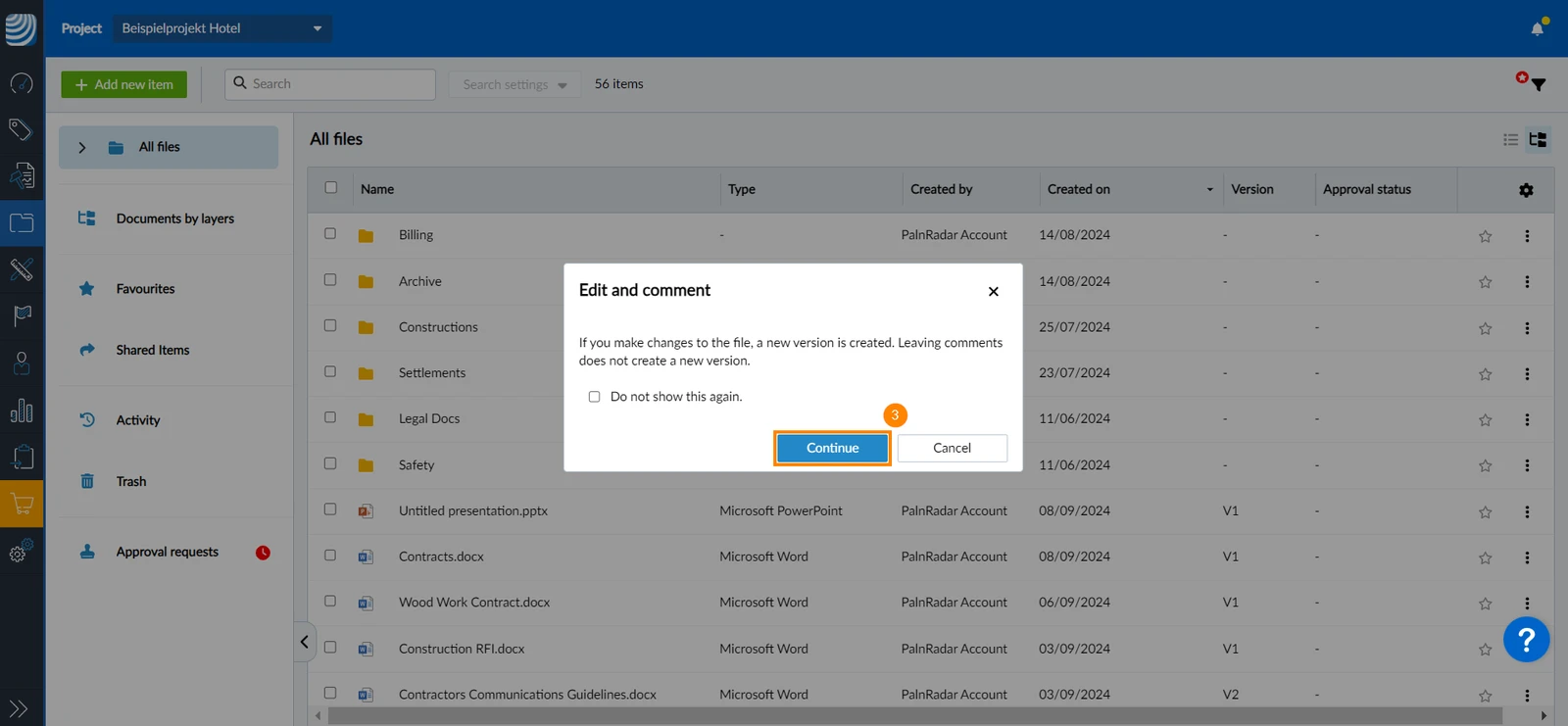
Task: Open Approval requests
Action: [x=169, y=552]
